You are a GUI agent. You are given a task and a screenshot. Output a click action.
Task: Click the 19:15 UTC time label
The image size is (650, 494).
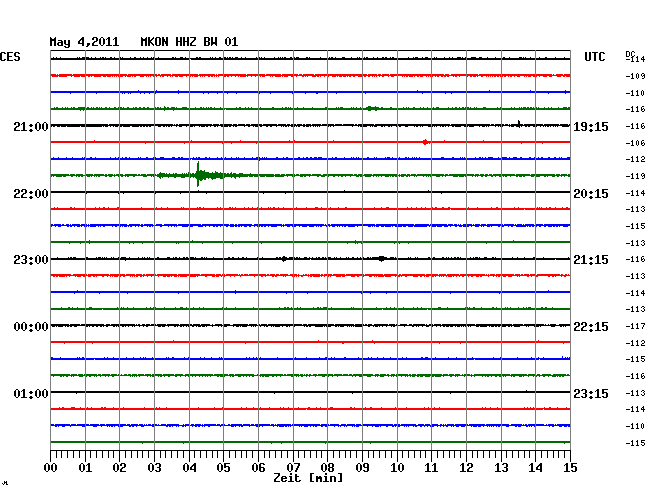pos(591,127)
